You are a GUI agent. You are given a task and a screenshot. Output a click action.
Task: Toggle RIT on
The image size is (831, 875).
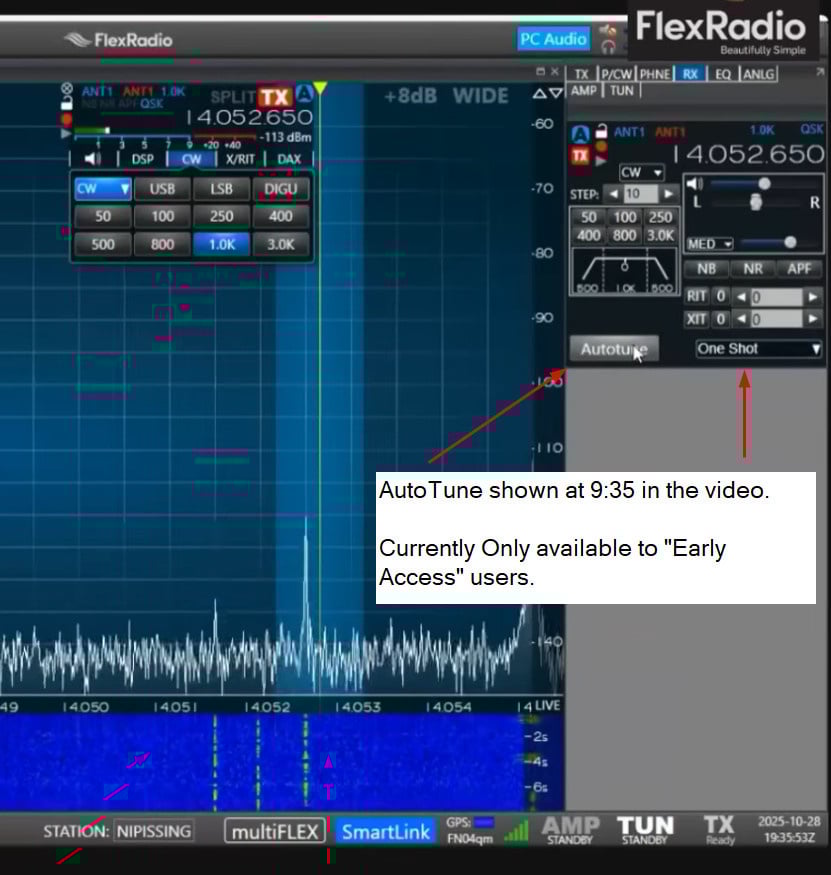point(696,296)
